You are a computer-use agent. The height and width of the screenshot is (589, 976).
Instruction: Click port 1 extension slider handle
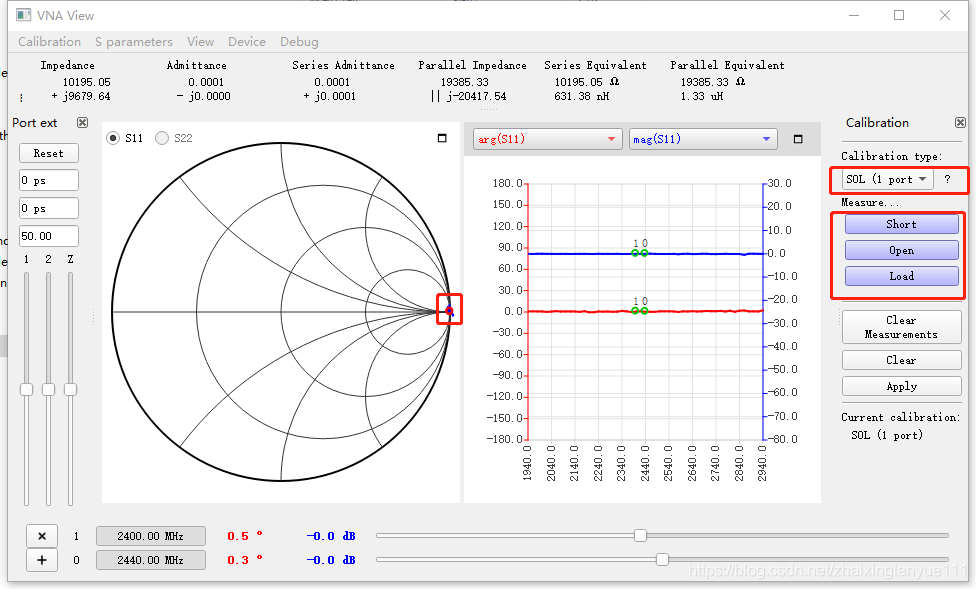point(26,390)
